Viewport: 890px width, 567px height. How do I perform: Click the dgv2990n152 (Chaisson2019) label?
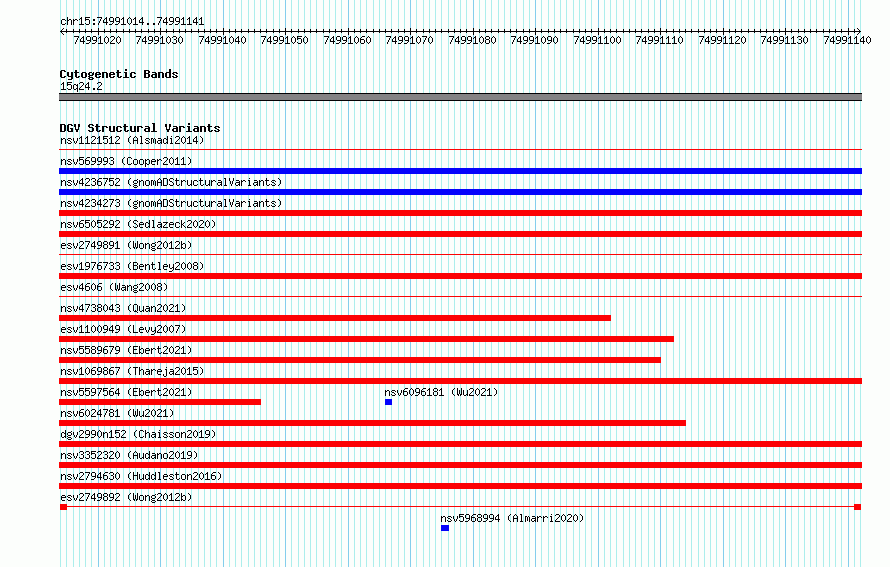pos(138,434)
